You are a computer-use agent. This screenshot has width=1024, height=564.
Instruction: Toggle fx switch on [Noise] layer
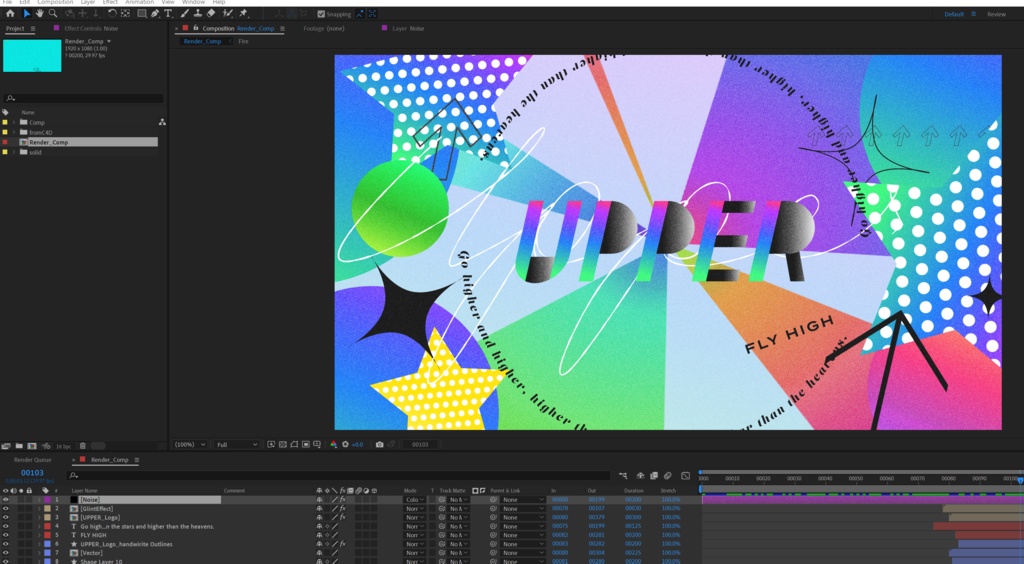click(x=342, y=500)
